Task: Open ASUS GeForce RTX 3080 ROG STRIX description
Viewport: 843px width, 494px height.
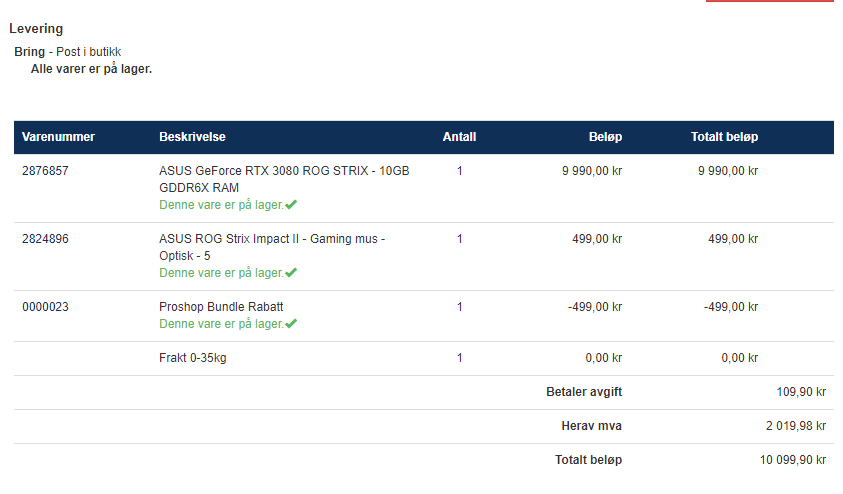Action: [284, 179]
